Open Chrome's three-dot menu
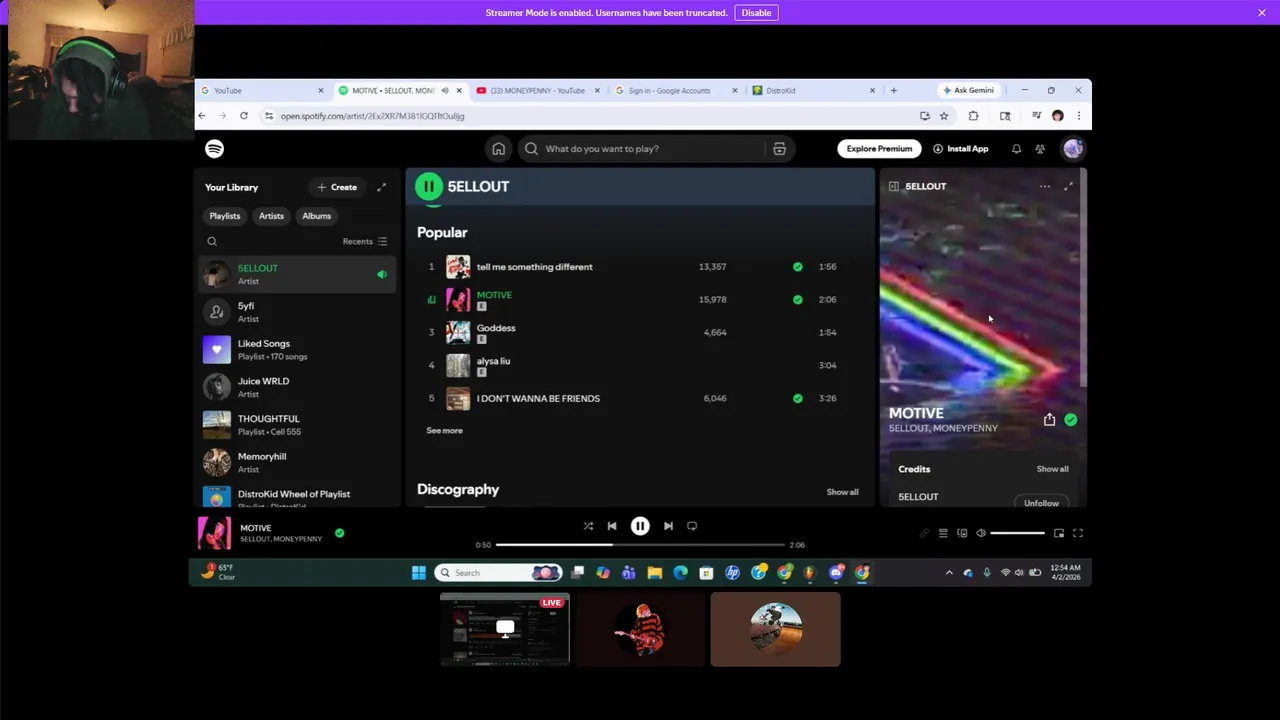This screenshot has width=1280, height=720. 1078,116
